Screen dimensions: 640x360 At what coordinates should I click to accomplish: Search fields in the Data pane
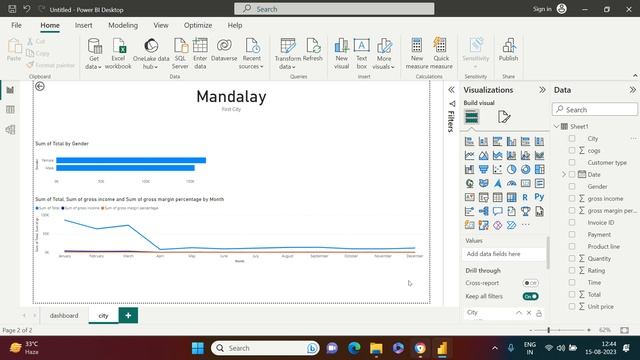[595, 109]
